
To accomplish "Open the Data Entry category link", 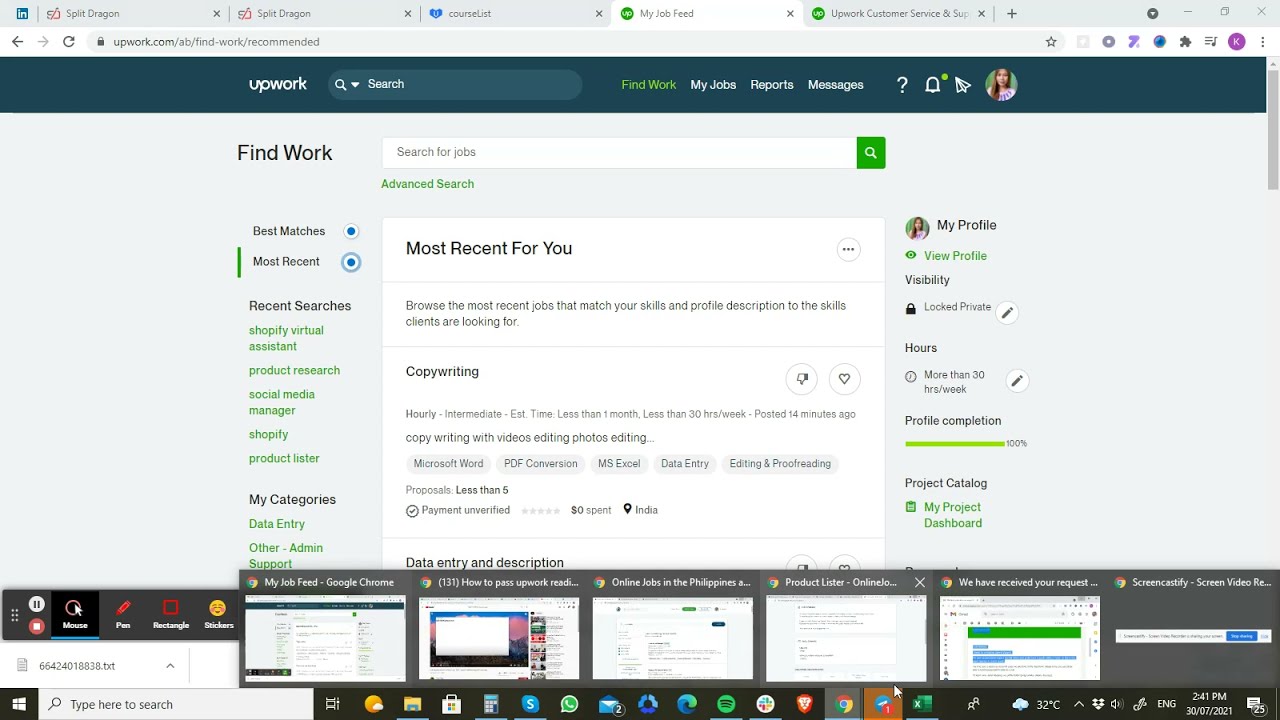I will [x=277, y=524].
